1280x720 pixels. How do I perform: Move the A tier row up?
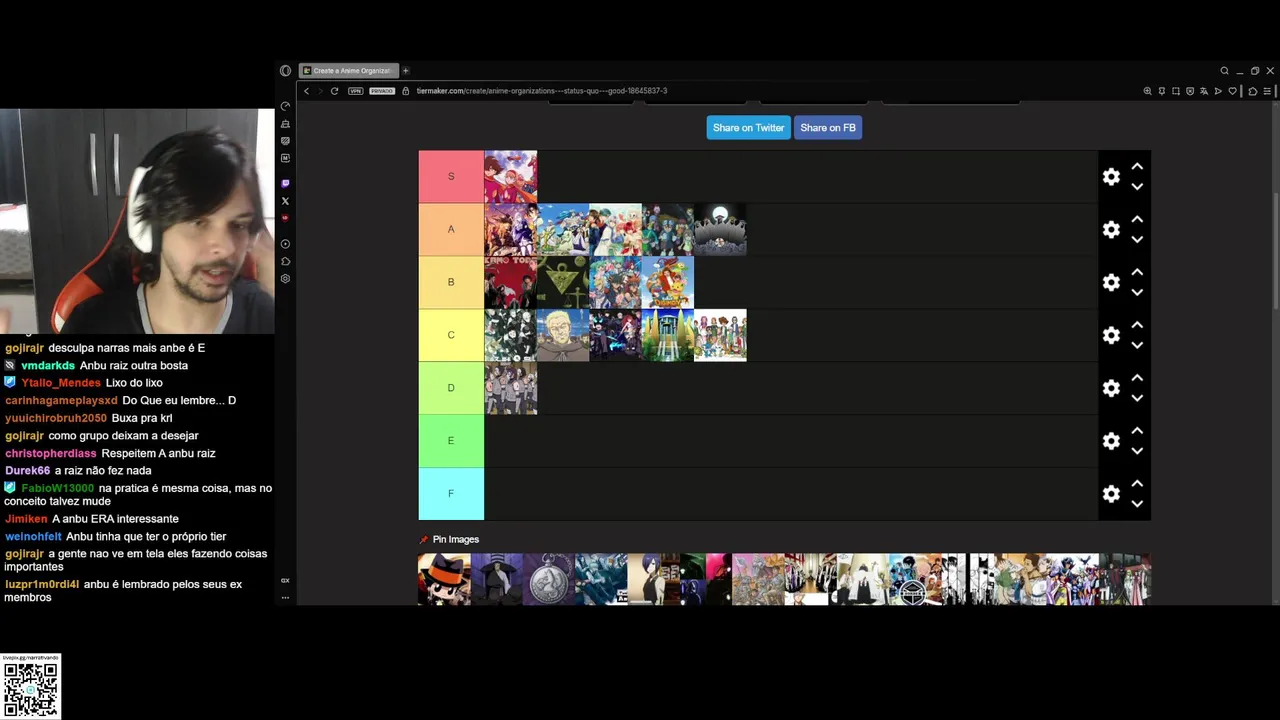pyautogui.click(x=1137, y=220)
